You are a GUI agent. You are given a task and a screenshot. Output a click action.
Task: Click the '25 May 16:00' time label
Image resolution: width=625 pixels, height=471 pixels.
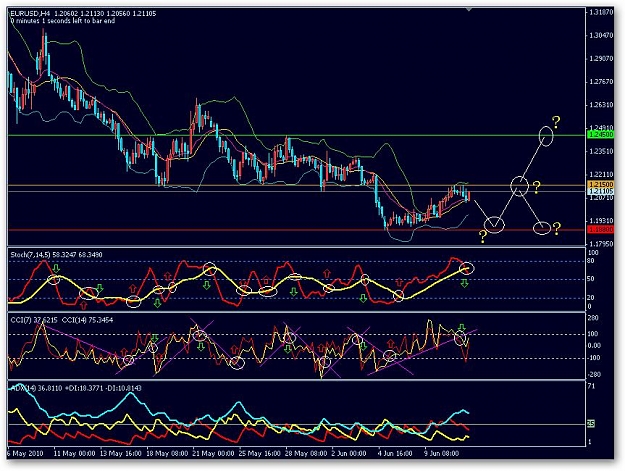260,453
